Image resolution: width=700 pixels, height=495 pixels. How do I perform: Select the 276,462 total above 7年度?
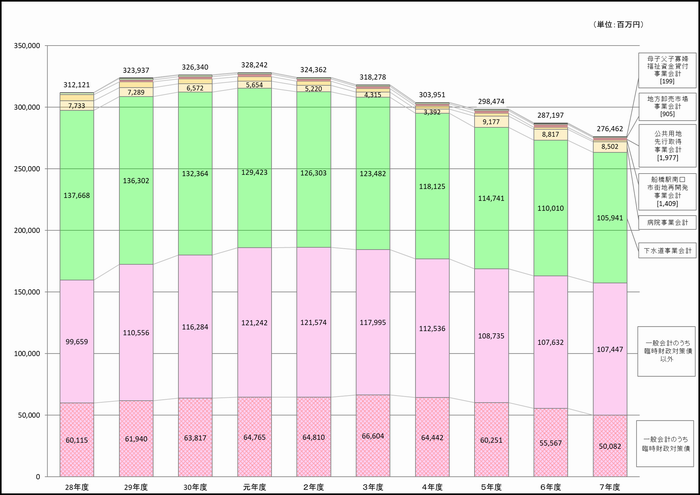[609, 129]
